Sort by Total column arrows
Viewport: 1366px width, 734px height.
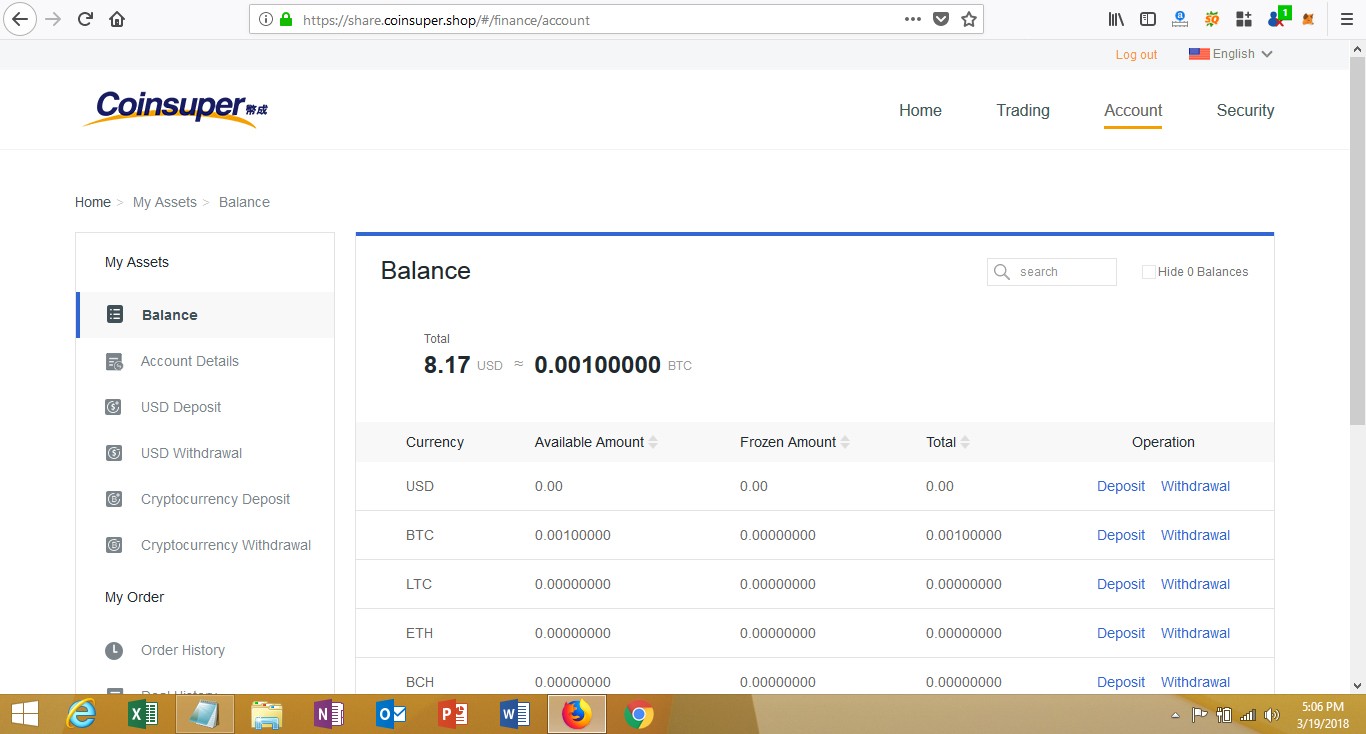(x=965, y=442)
